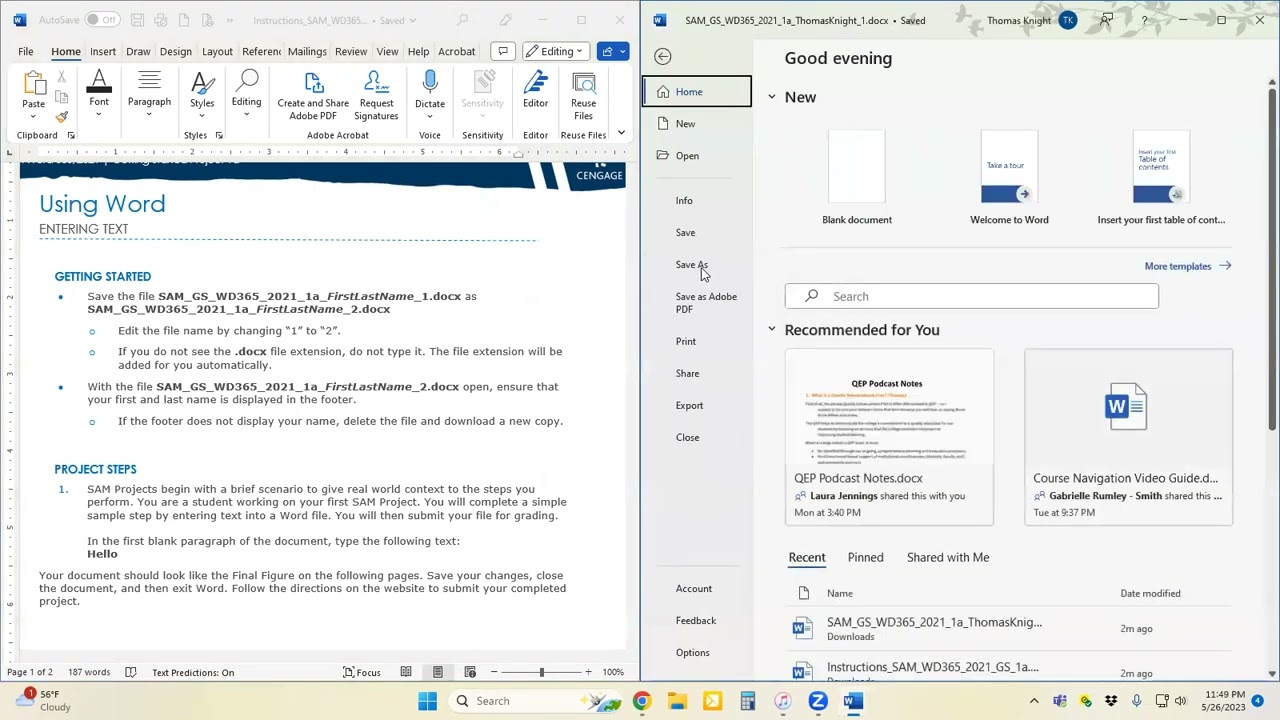1280x720 pixels.
Task: Open the Paragraph group dropdown
Action: pyautogui.click(x=149, y=93)
